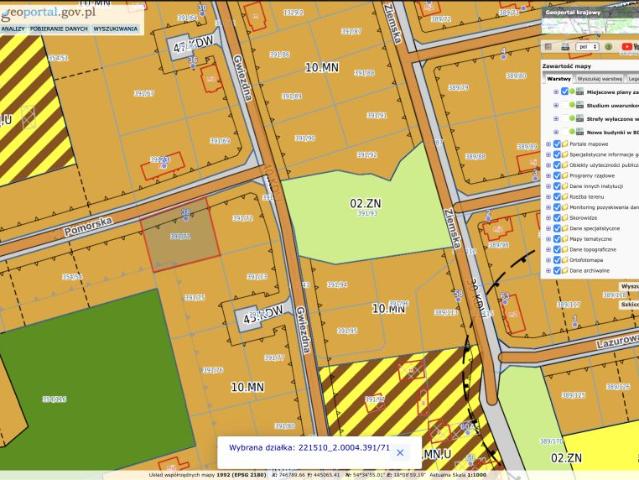639x480 pixels.
Task: Uncheck the Miejscowe plany layer checkbox
Action: tap(564, 92)
